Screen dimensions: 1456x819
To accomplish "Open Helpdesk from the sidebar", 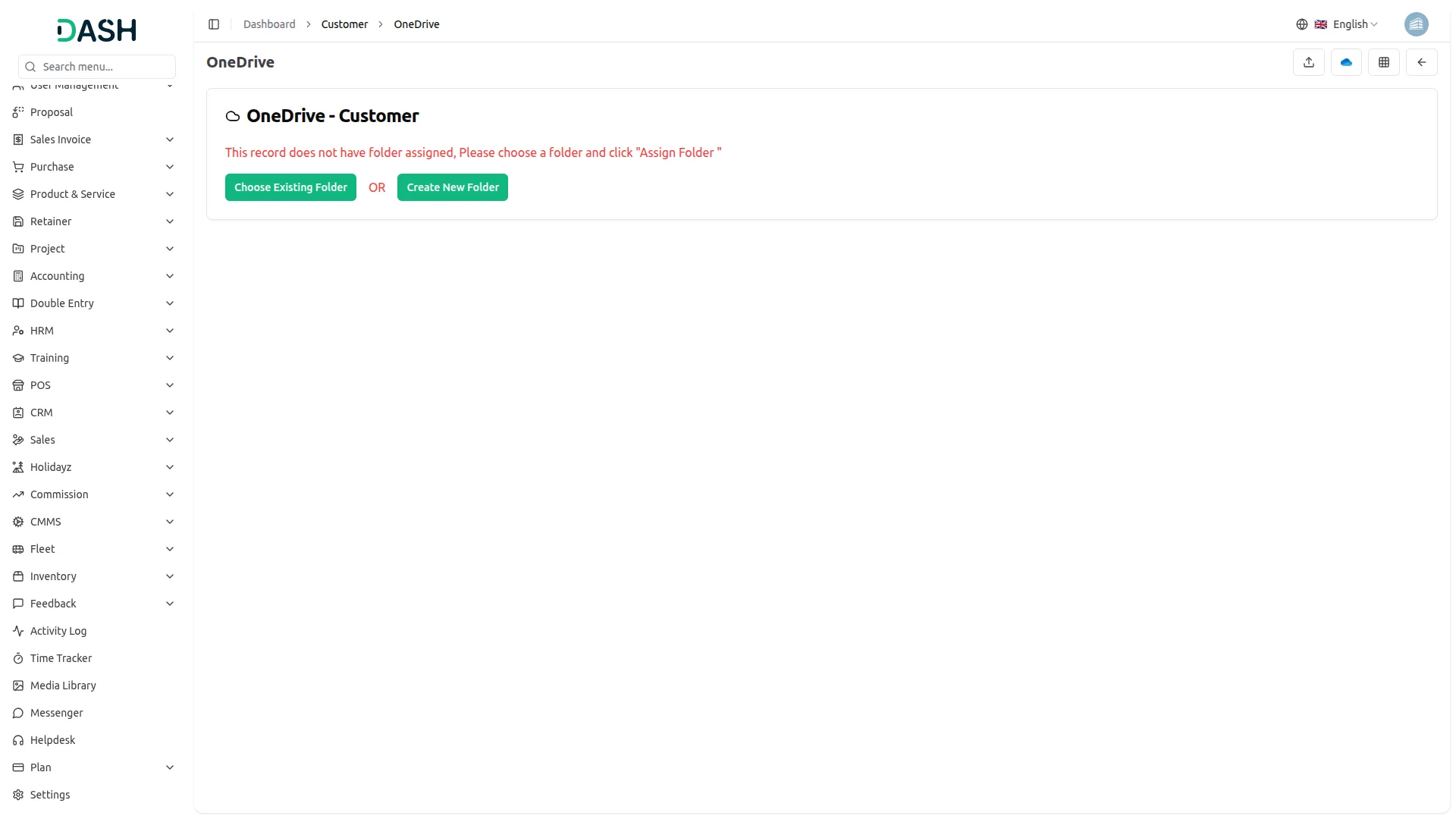I will [x=52, y=740].
